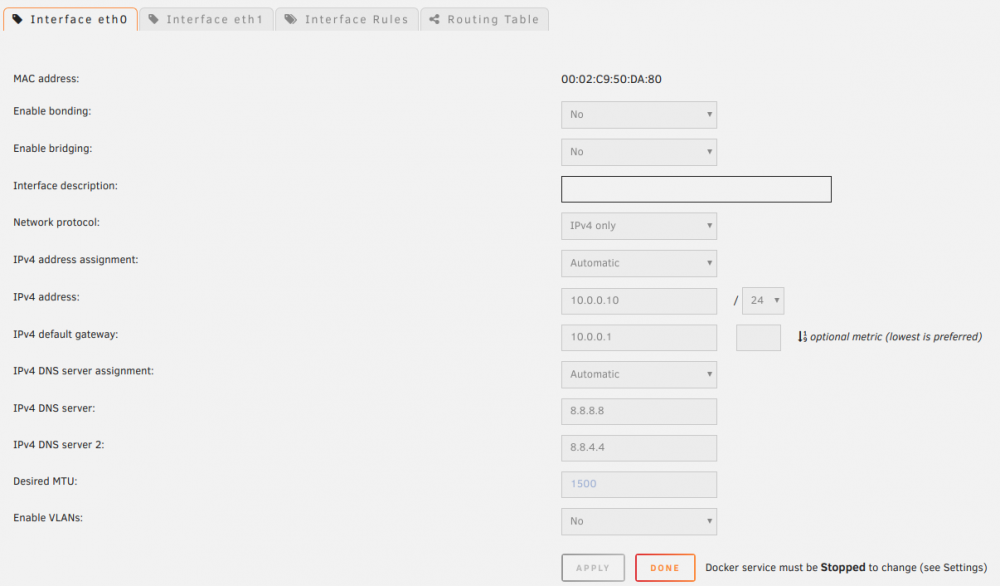The height and width of the screenshot is (586, 1000).
Task: Click the 'optional metric (lowest is preferred)' hint
Action: (x=895, y=337)
